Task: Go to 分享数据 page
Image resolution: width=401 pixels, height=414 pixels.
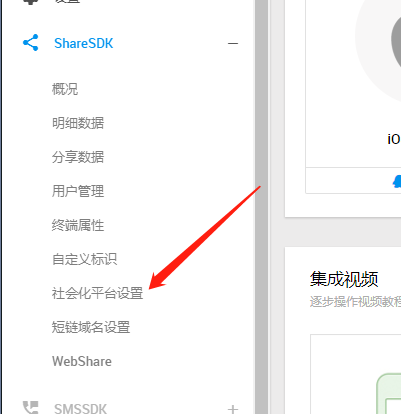Action: pyautogui.click(x=78, y=157)
